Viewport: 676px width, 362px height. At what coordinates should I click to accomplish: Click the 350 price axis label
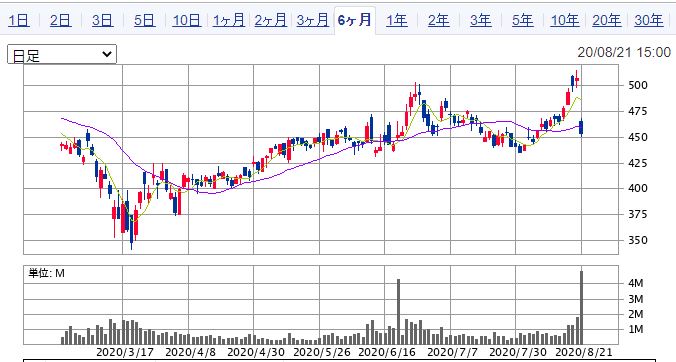point(638,240)
